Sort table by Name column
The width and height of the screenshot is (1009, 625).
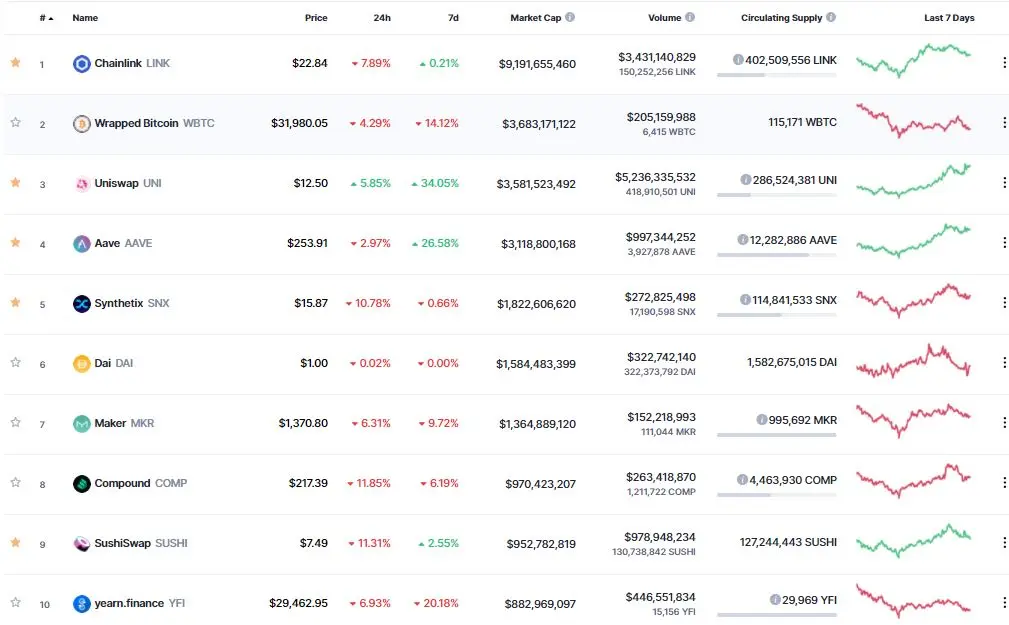pos(85,18)
